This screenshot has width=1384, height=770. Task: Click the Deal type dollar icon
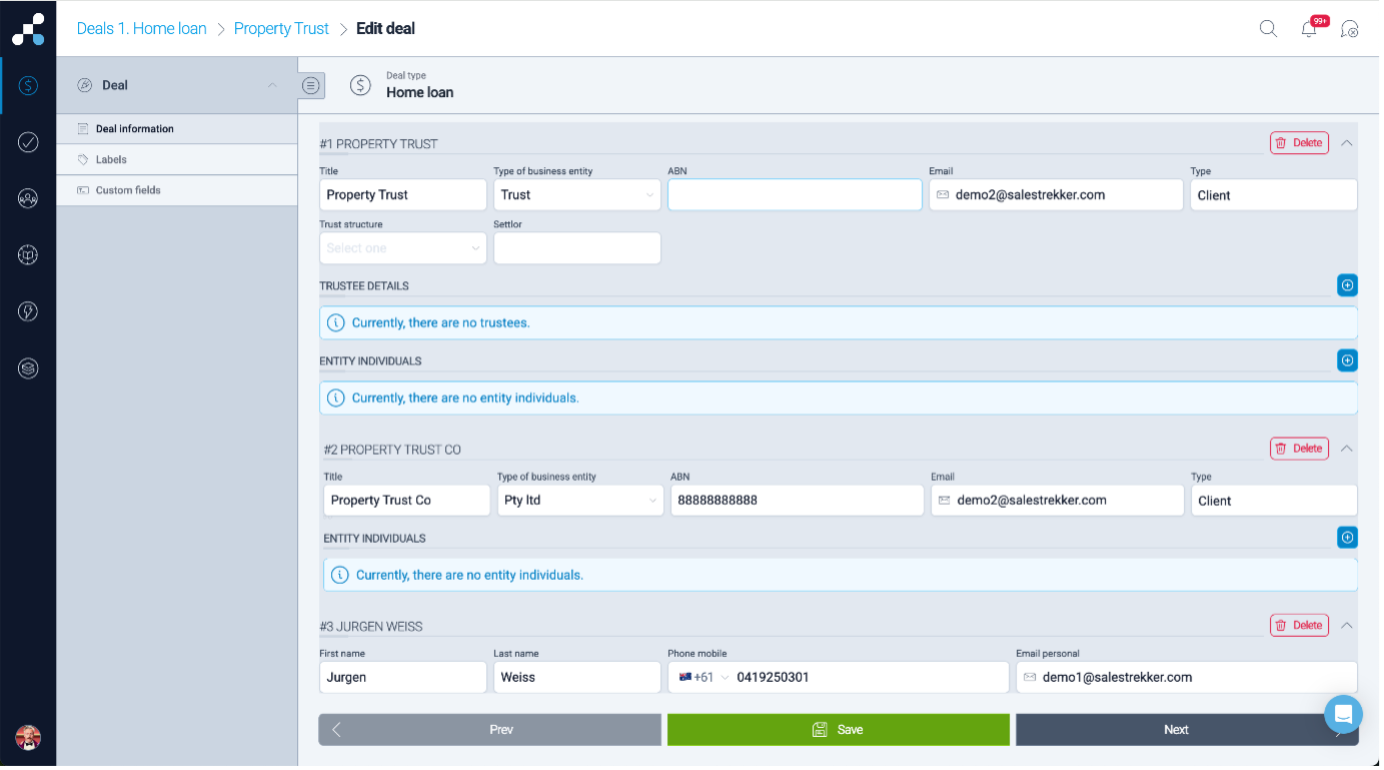pos(360,85)
